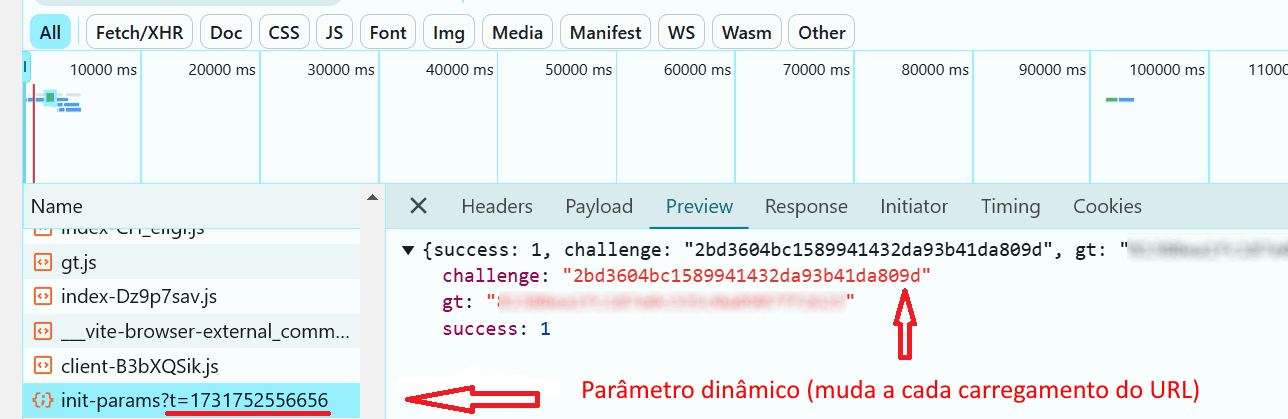
Task: Click the __vite-browser-external file icon
Action: pos(42,331)
